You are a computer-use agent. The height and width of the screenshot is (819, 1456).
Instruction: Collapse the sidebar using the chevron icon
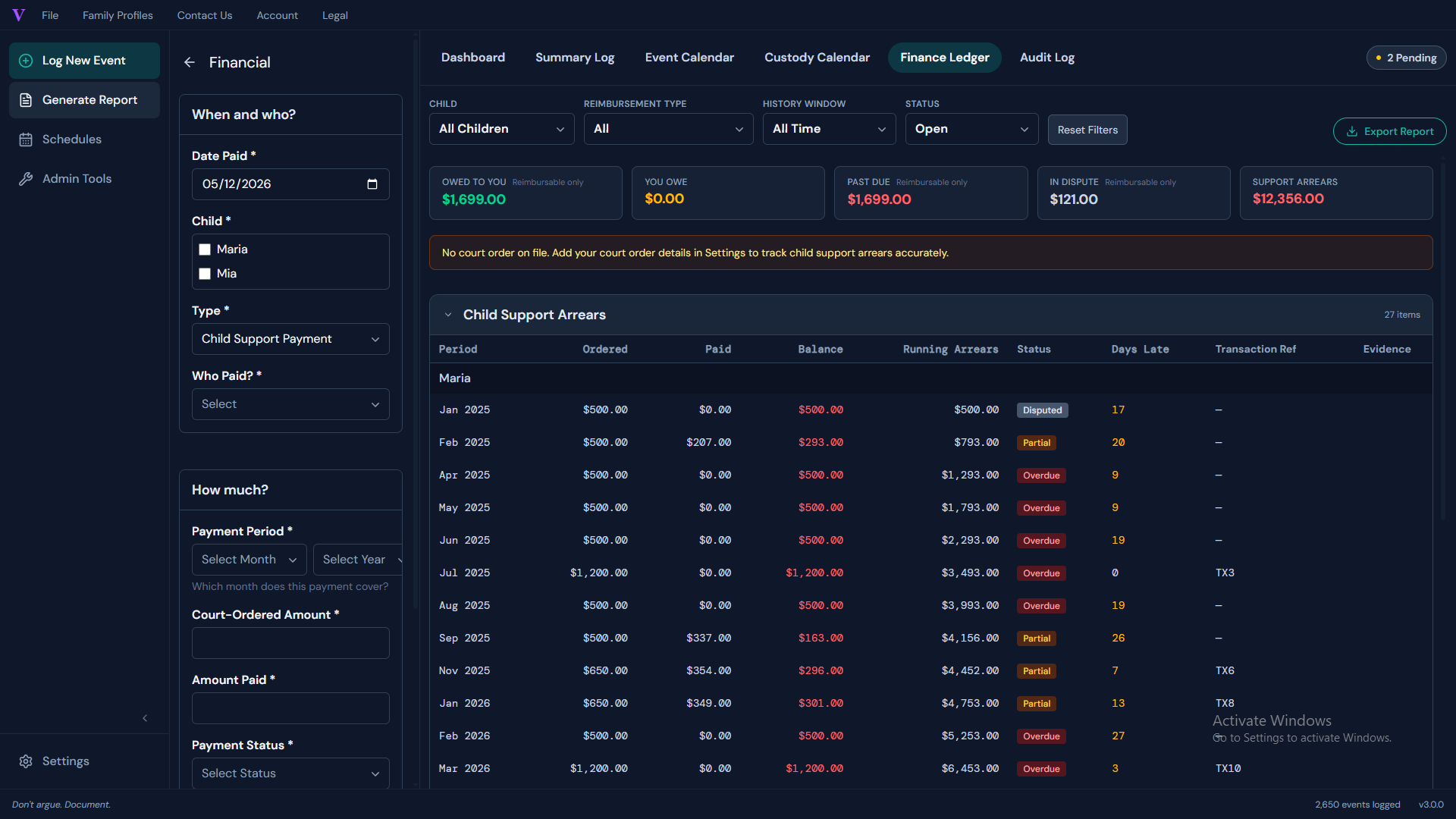(x=145, y=718)
